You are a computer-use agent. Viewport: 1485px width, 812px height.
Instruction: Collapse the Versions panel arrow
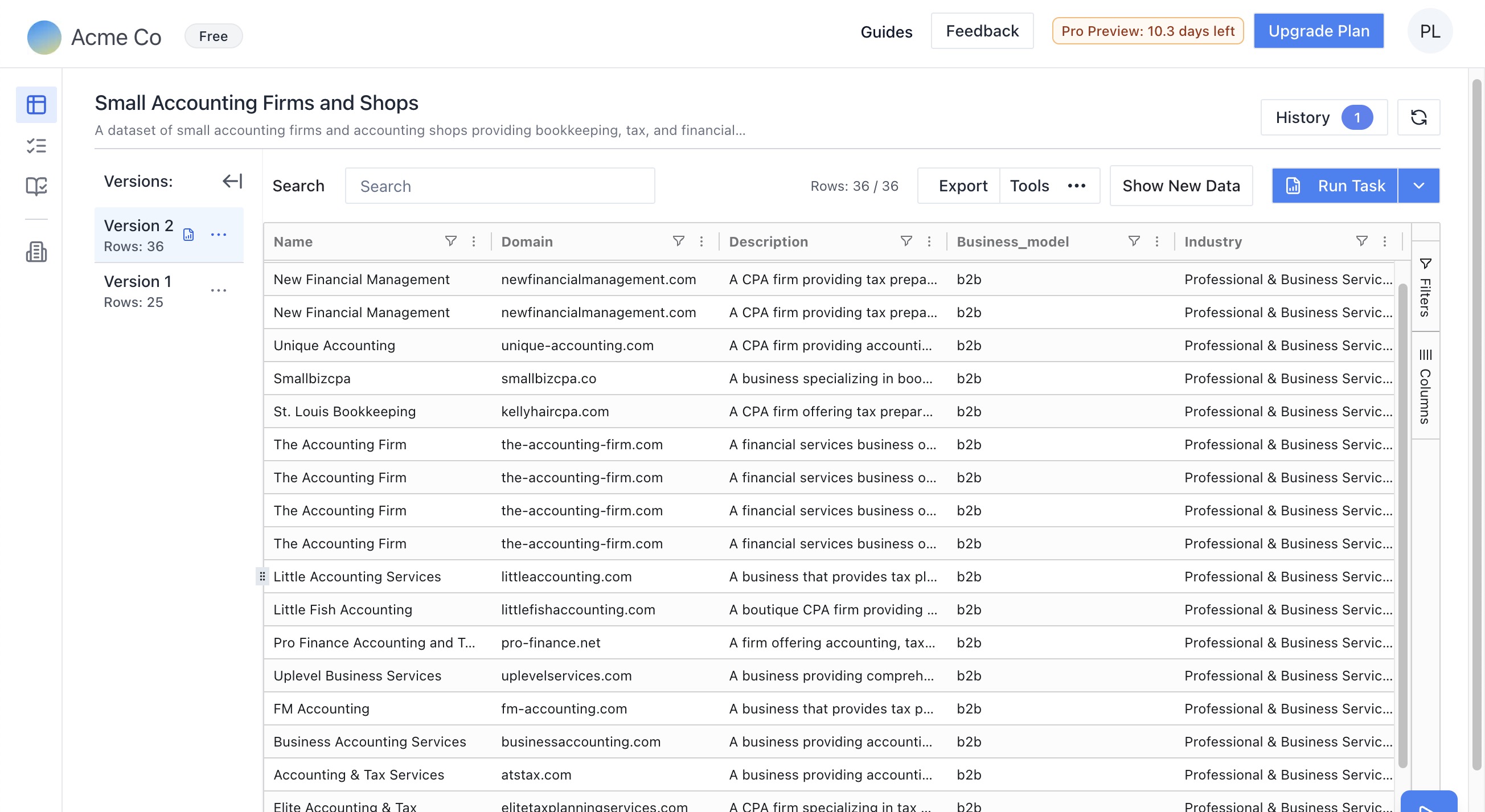(232, 182)
